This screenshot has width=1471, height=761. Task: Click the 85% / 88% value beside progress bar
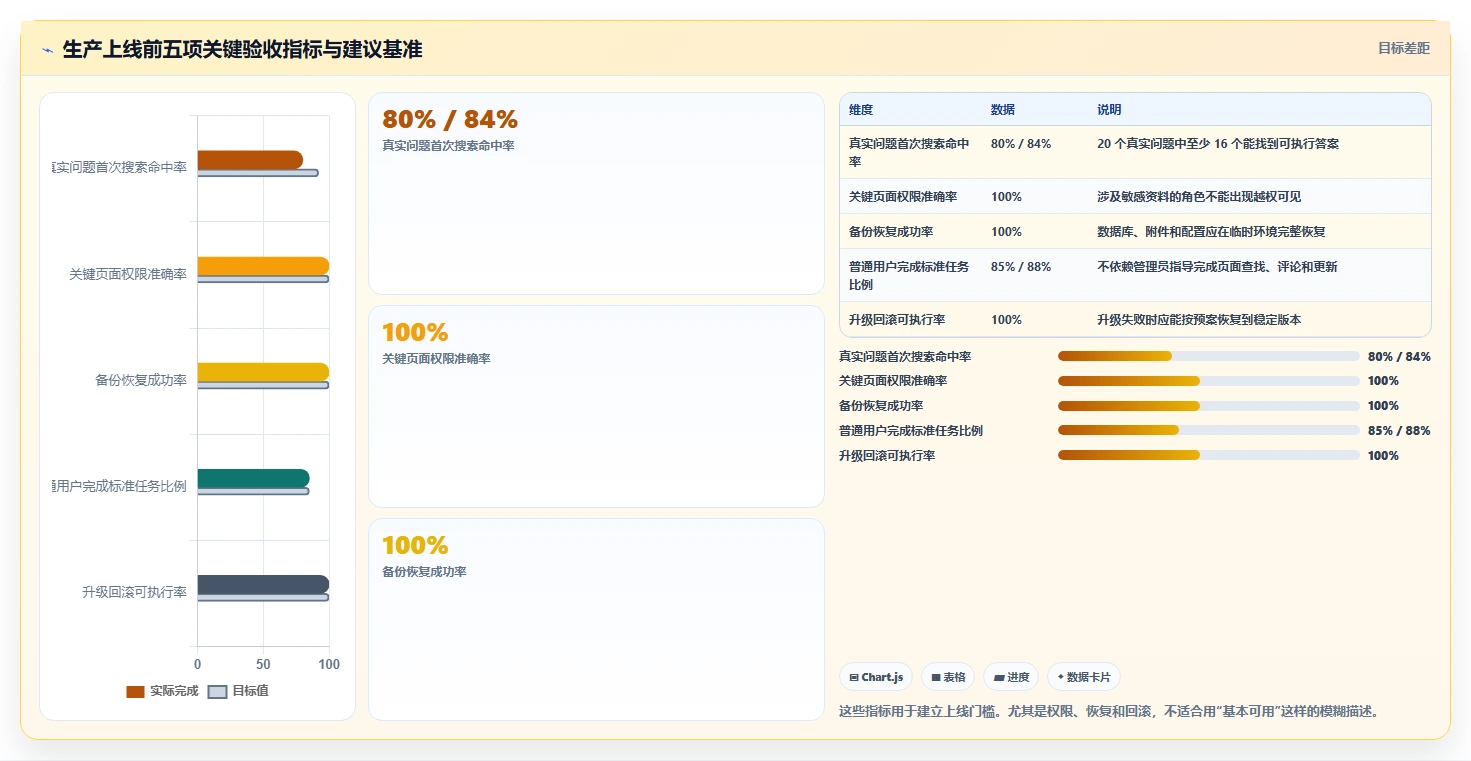(x=1399, y=431)
